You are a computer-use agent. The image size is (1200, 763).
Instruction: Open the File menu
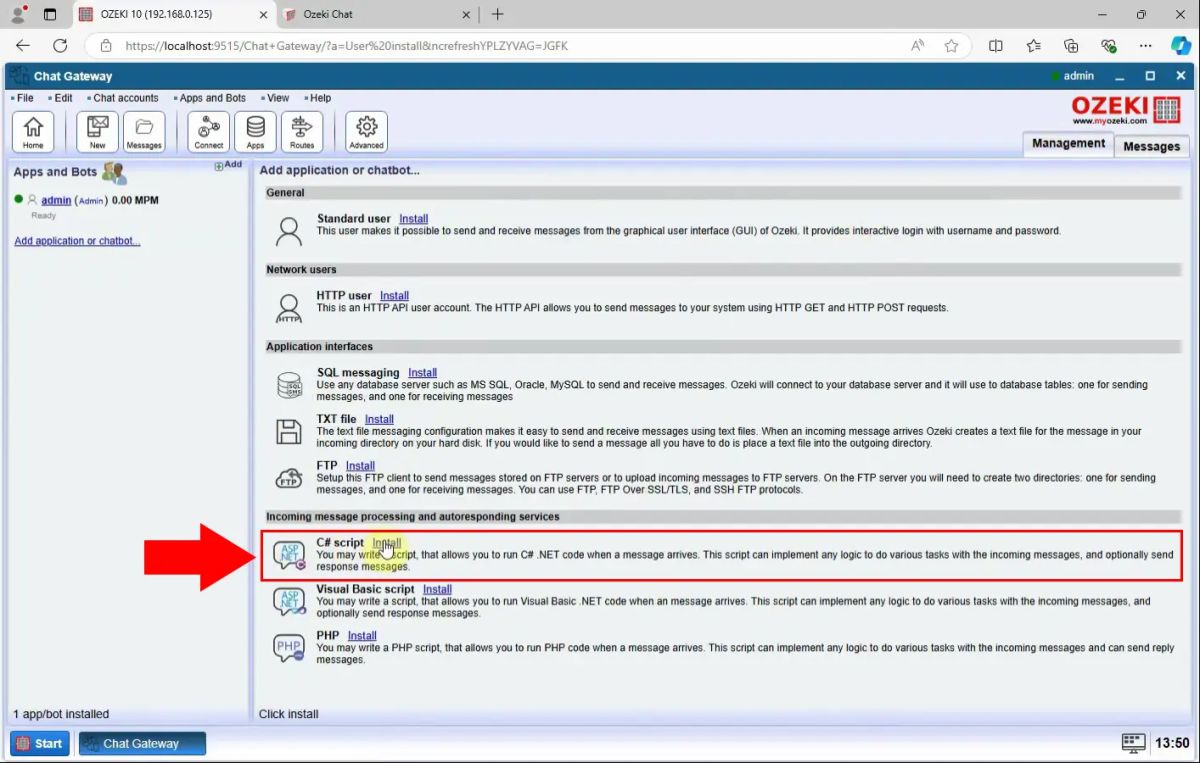[25, 98]
